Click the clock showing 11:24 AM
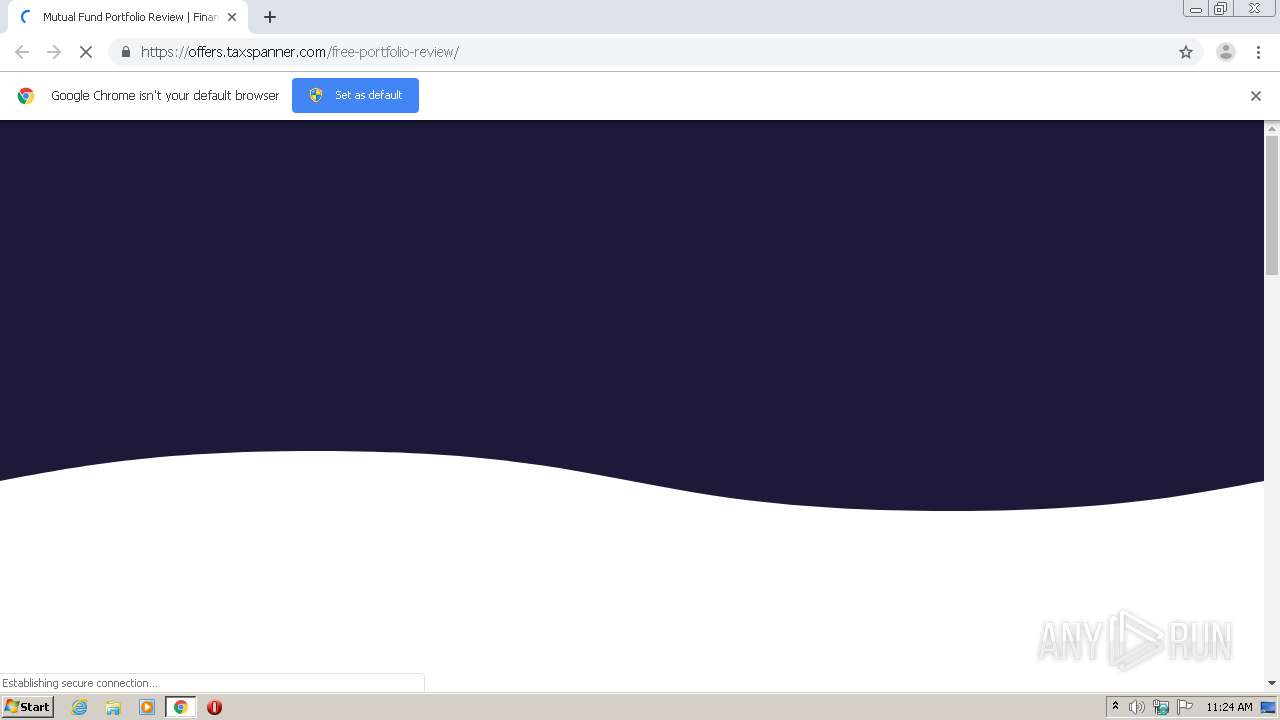This screenshot has width=1280, height=720. tap(1229, 707)
